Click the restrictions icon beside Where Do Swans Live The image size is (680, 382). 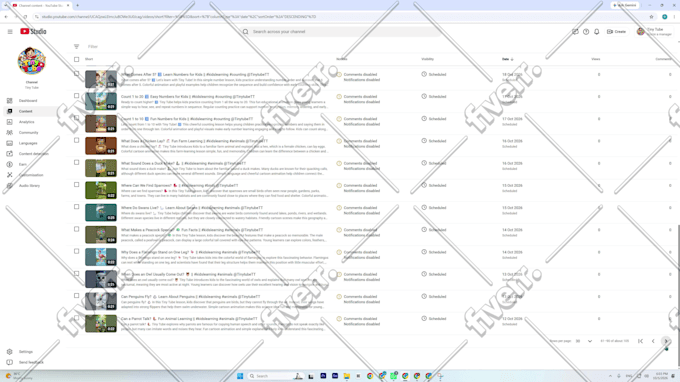point(339,208)
